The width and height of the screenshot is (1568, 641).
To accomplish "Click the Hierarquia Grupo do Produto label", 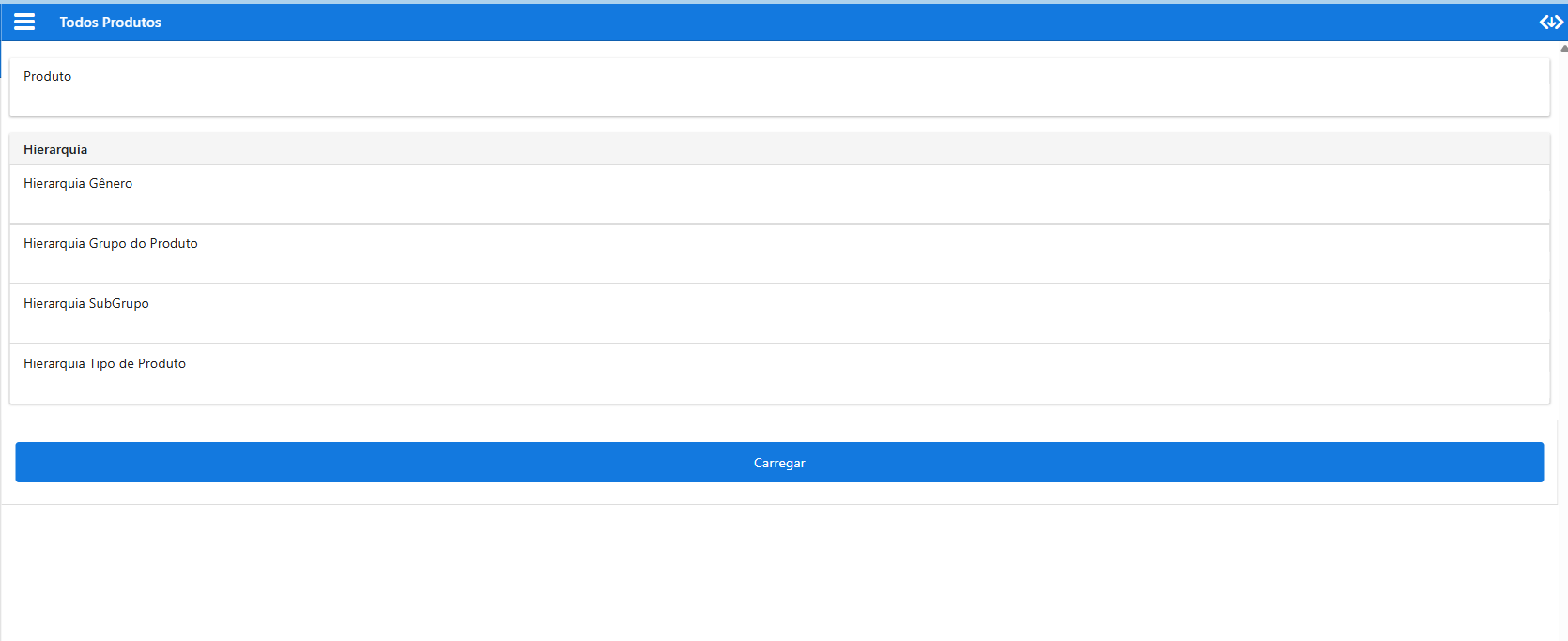I will click(x=111, y=243).
